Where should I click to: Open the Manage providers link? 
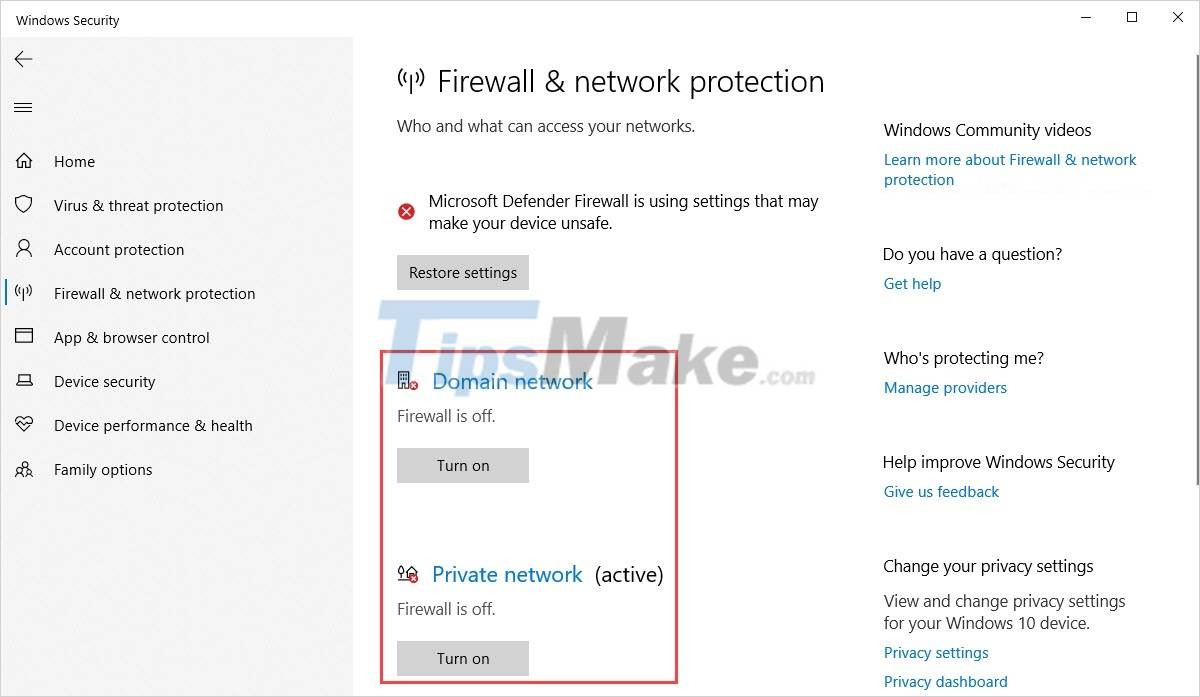pyautogui.click(x=944, y=387)
